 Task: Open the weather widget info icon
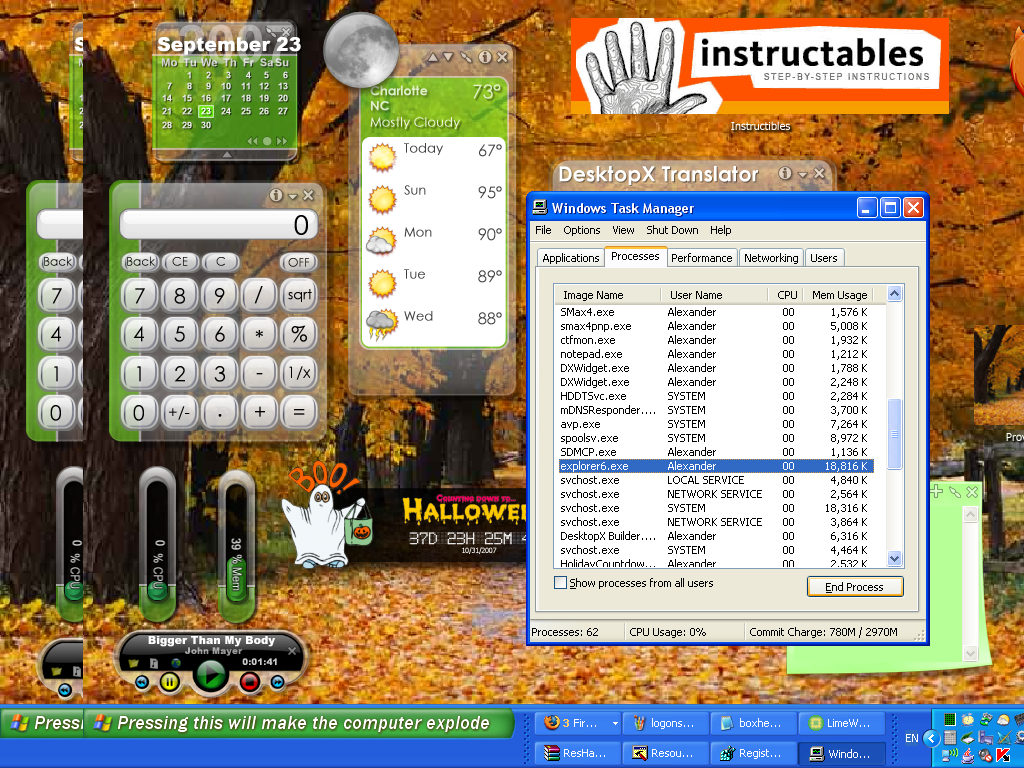pos(484,58)
